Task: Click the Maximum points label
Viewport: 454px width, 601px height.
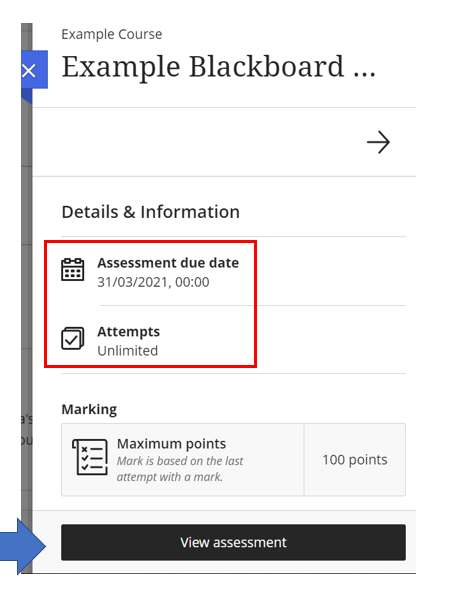Action: [171, 443]
